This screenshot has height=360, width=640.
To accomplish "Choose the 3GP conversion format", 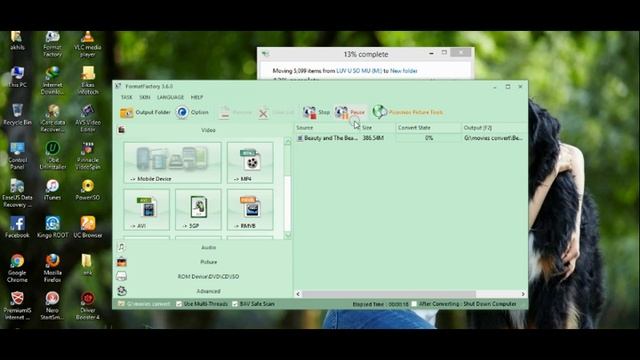I will click(x=198, y=209).
